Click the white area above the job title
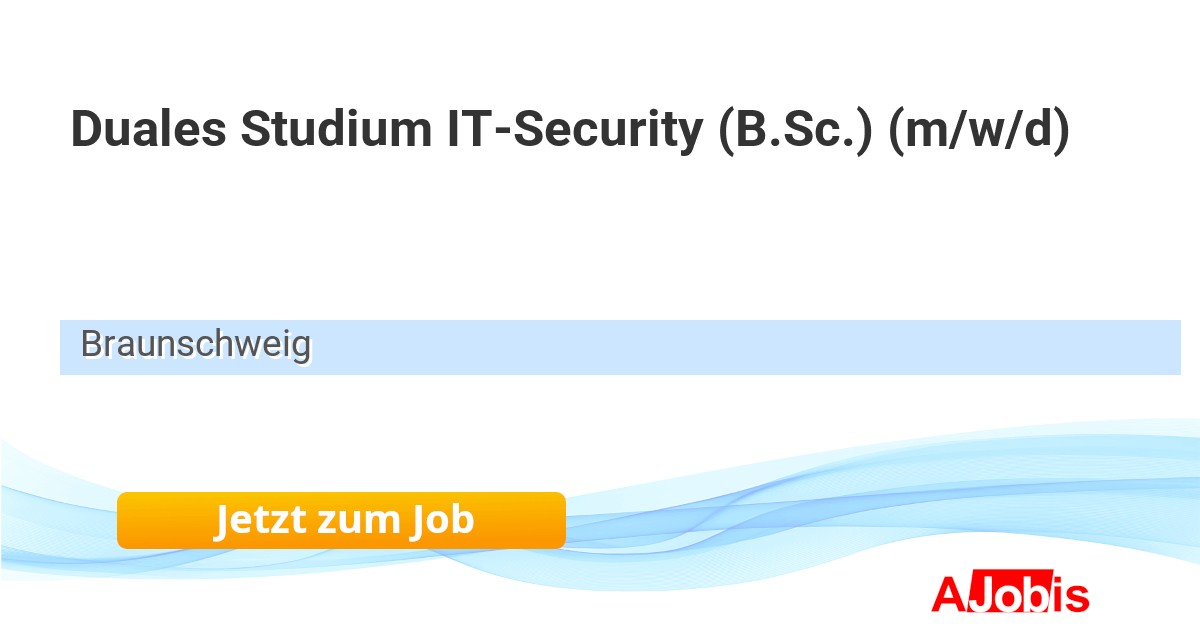The image size is (1200, 630). 600,50
